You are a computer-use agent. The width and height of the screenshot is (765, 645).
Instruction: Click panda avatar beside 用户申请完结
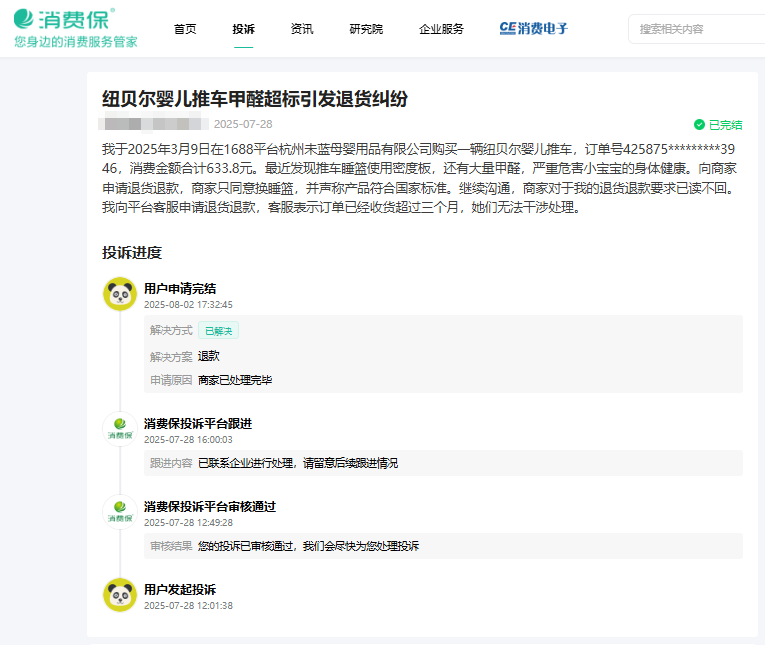point(120,294)
